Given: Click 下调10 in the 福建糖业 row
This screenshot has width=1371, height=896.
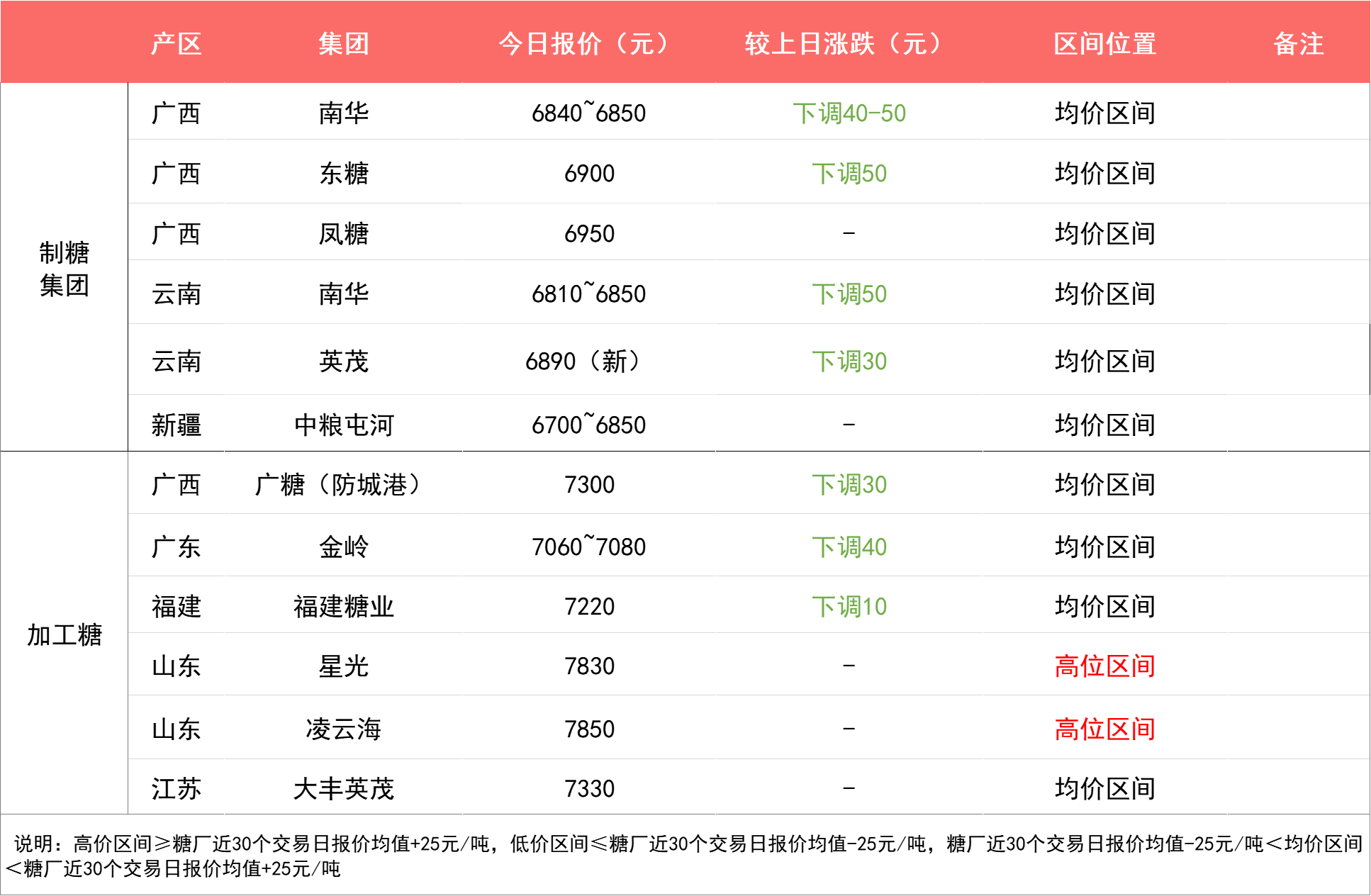Looking at the screenshot, I should coord(849,606).
